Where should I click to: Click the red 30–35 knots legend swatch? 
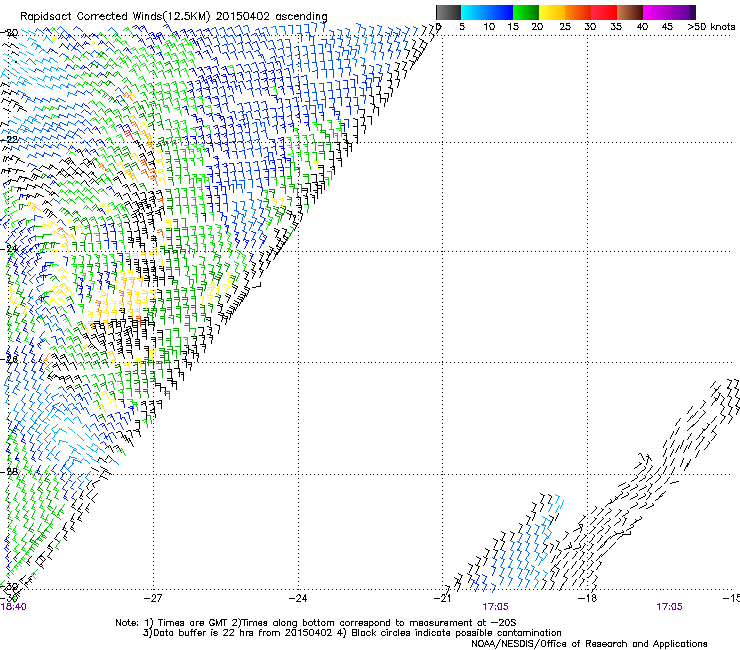click(604, 12)
